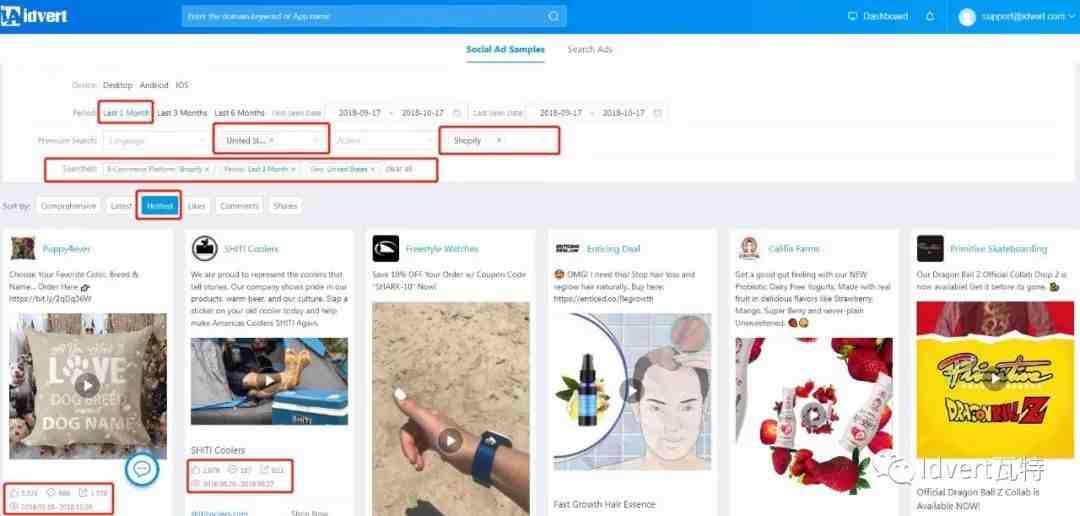Play the Freestyle Watches wrist video
1080x516 pixels.
[x=450, y=440]
